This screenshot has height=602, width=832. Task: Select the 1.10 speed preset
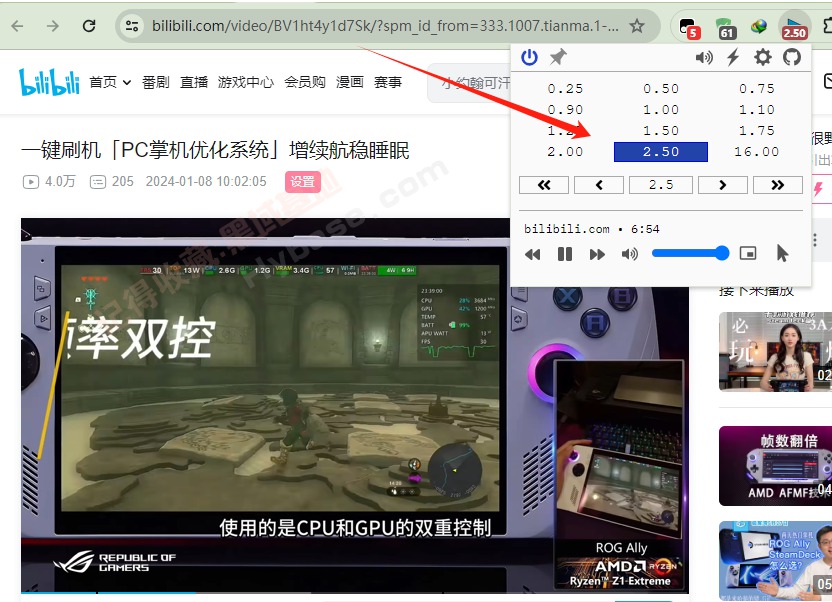757,110
